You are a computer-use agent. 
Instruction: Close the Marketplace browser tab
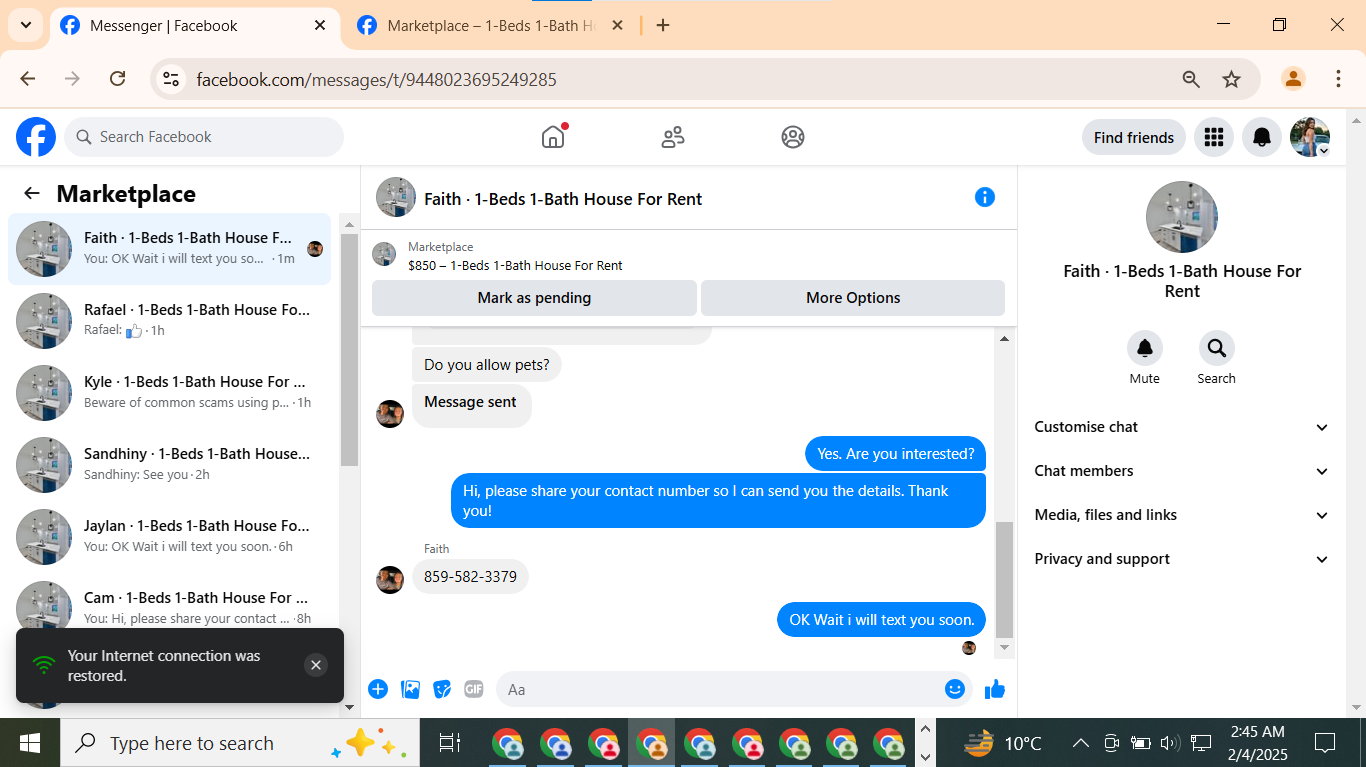coord(617,26)
